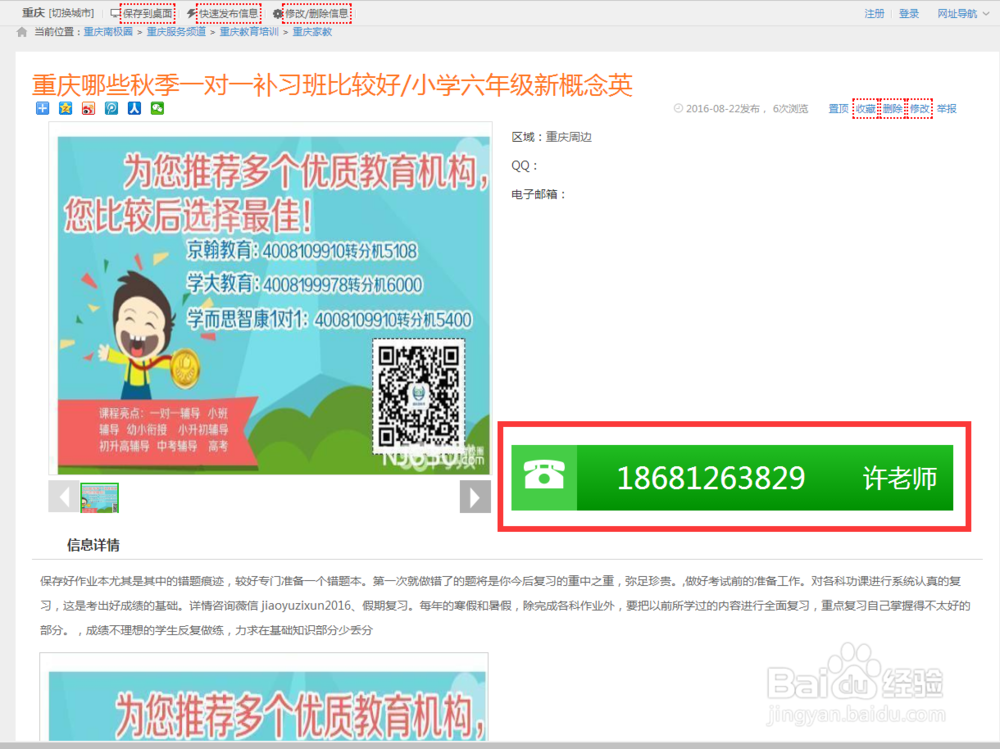
Task: Report the post via 举报
Action: click(946, 108)
